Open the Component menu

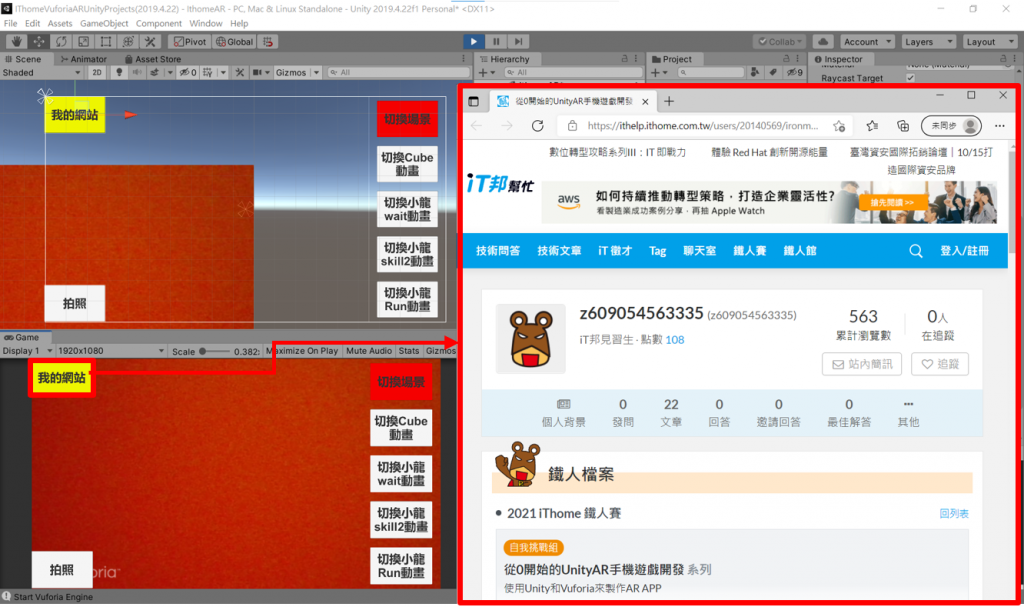coord(159,24)
